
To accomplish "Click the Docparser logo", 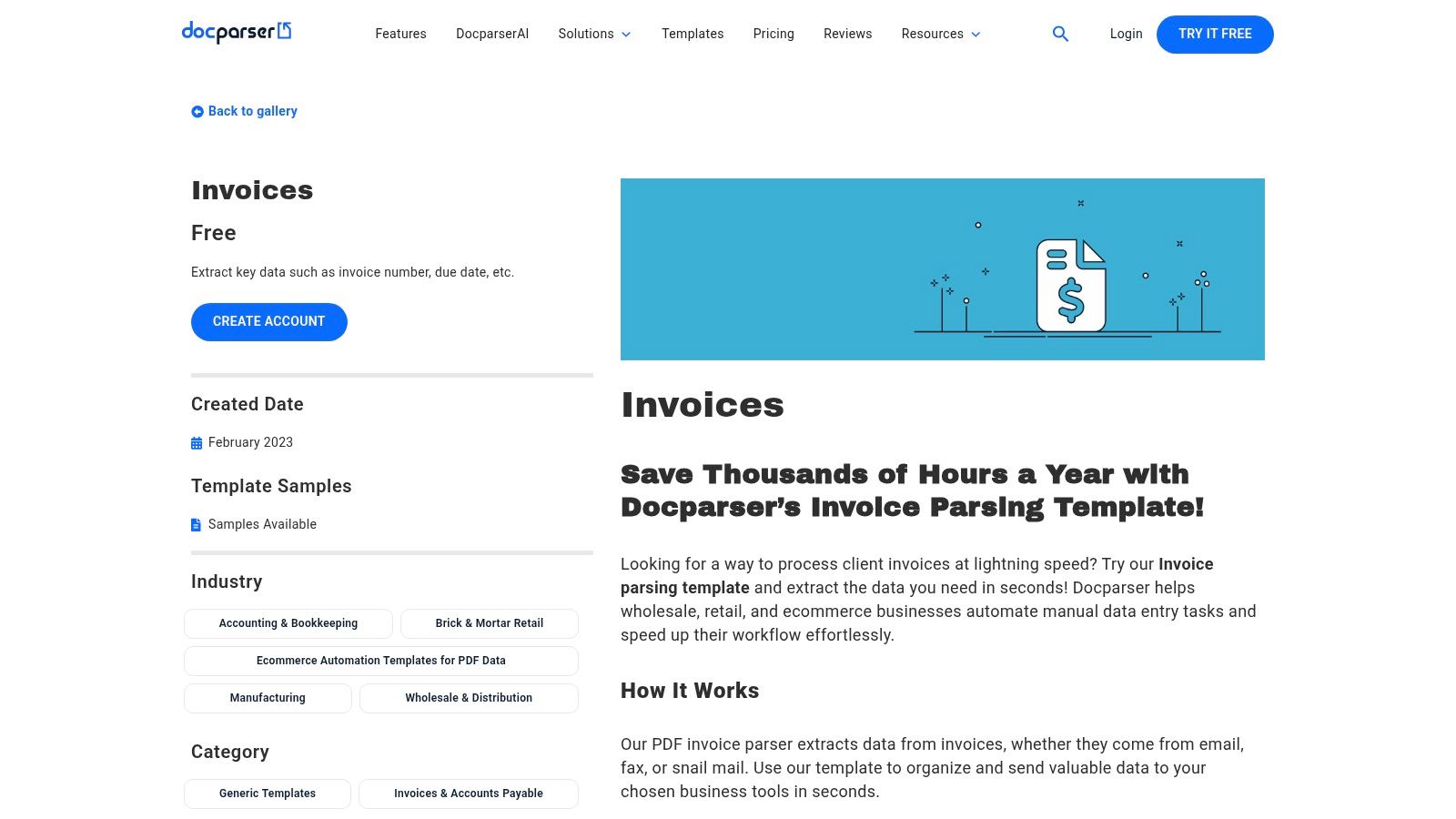I will 235,32.
